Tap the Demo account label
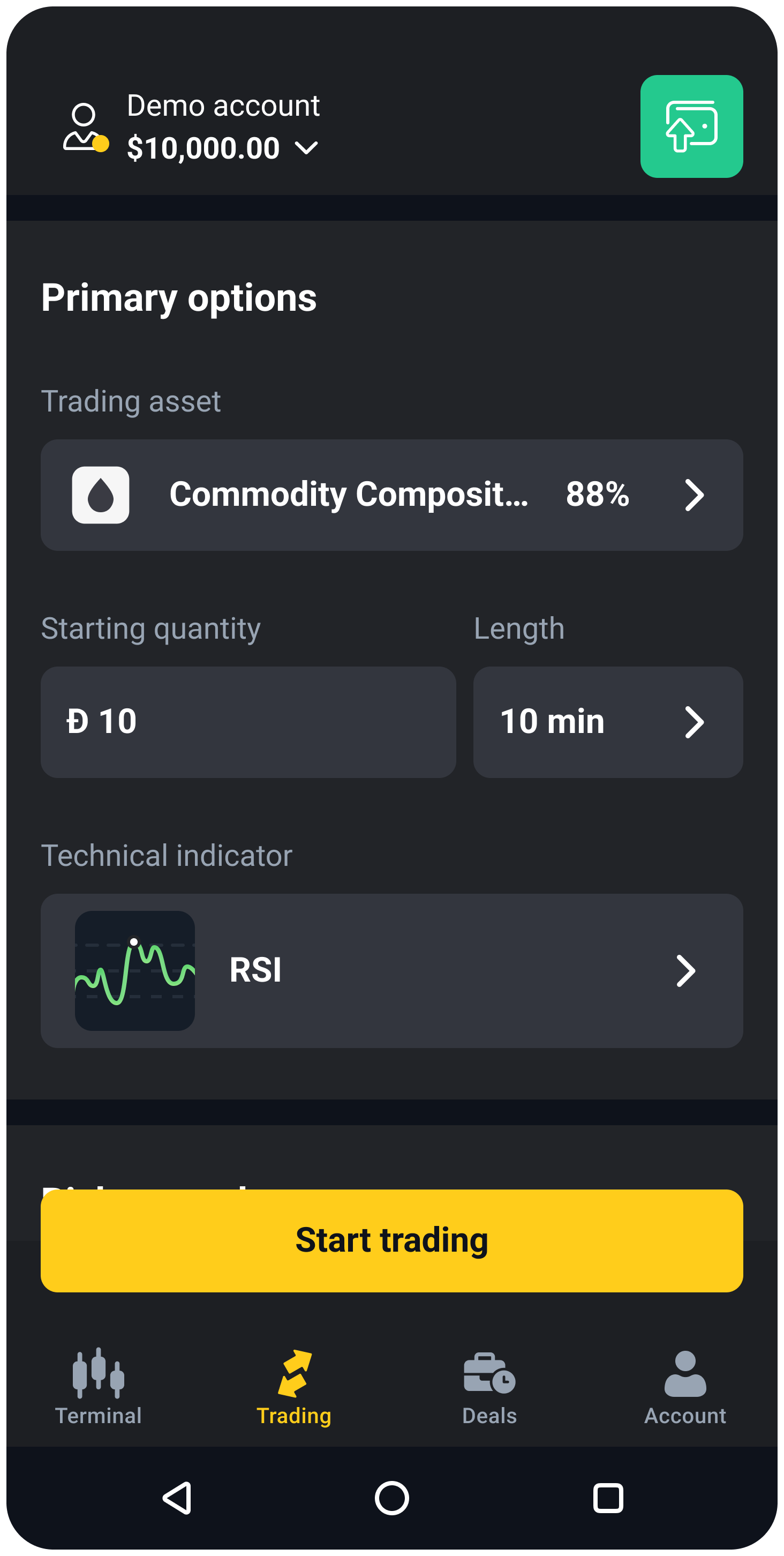The height and width of the screenshot is (1556, 784). tap(223, 106)
